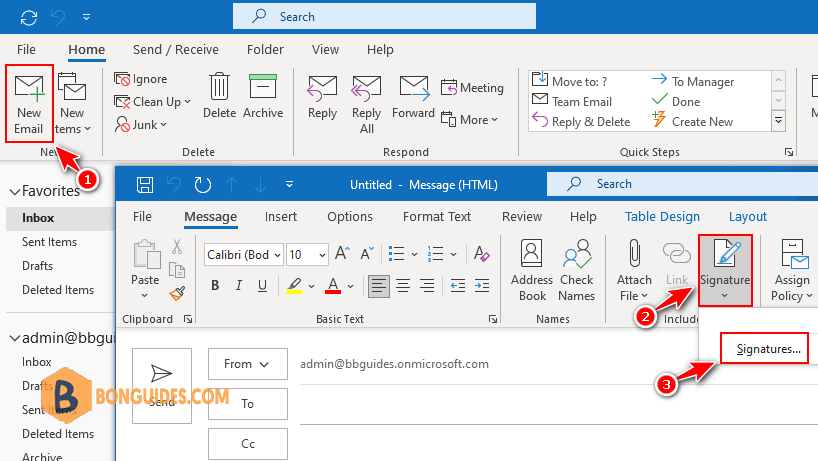Switch to the Format Text tab
818x461 pixels.
click(x=437, y=216)
